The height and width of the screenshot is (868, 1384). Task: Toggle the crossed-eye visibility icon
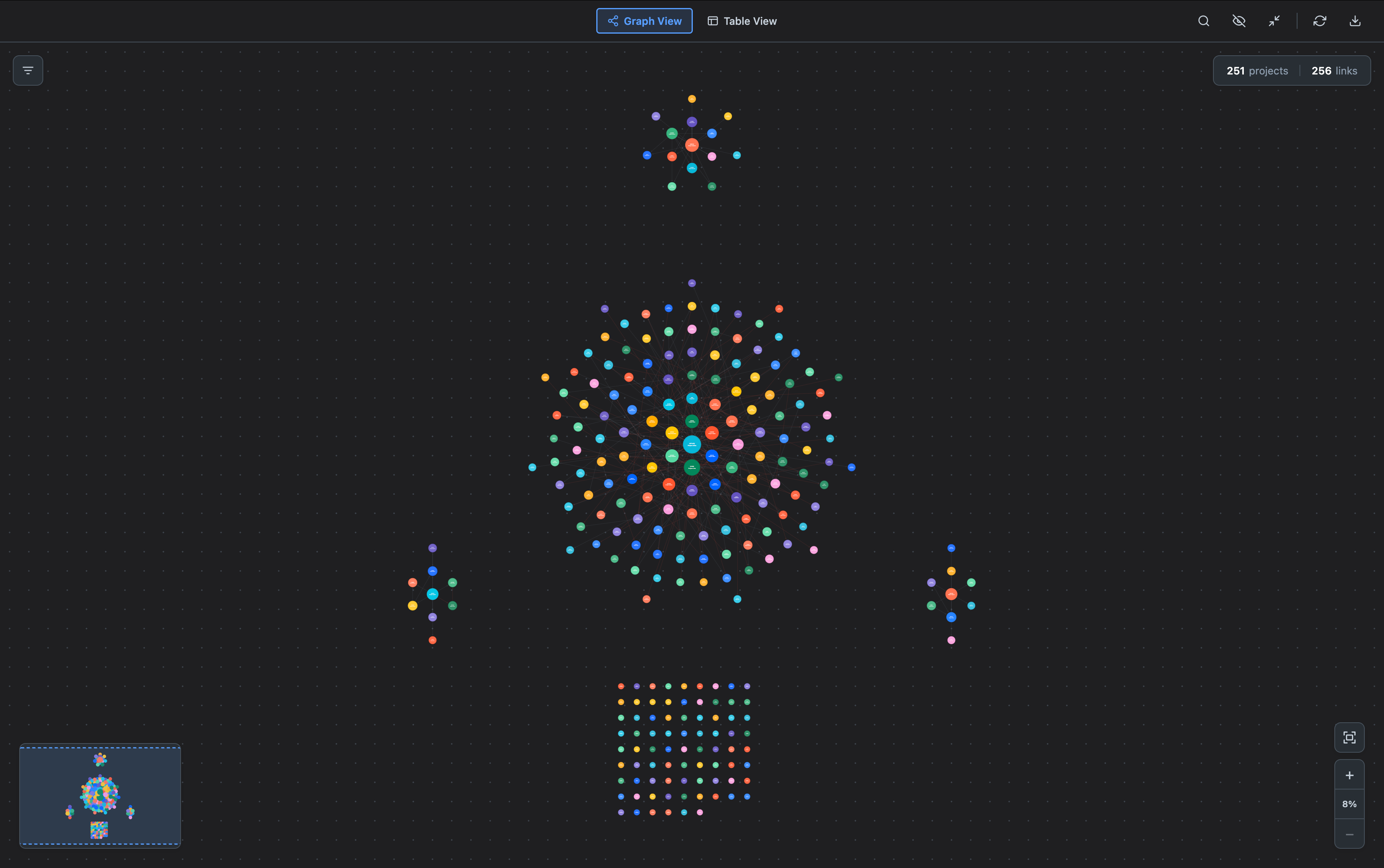(x=1239, y=21)
